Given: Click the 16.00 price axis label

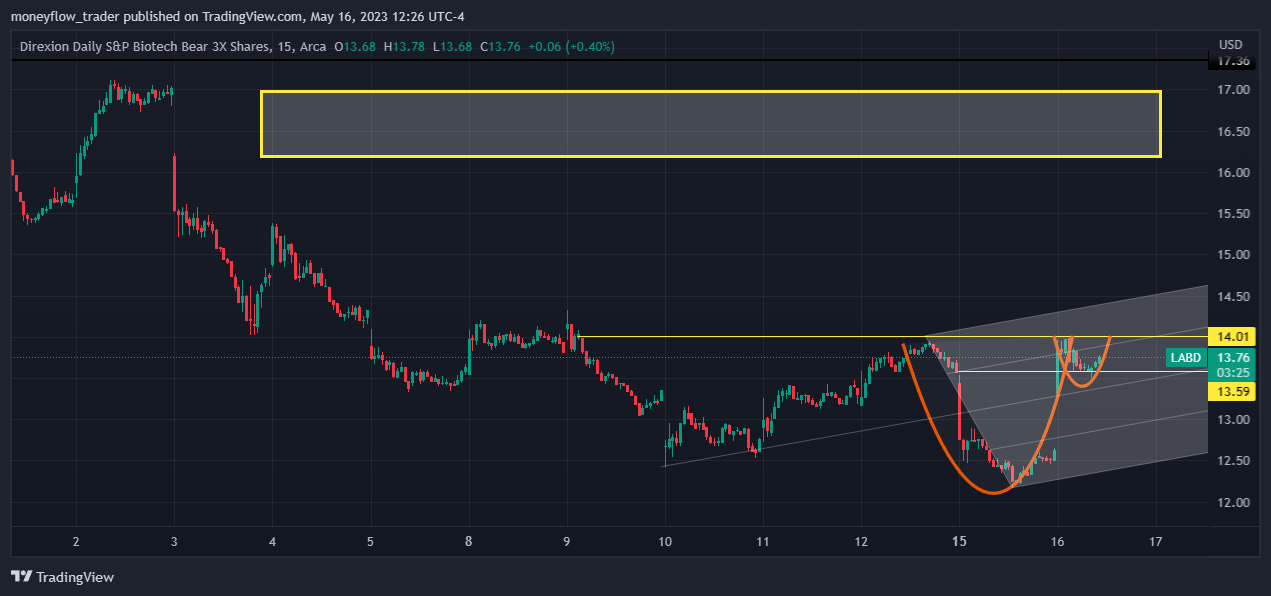Looking at the screenshot, I should [1235, 172].
